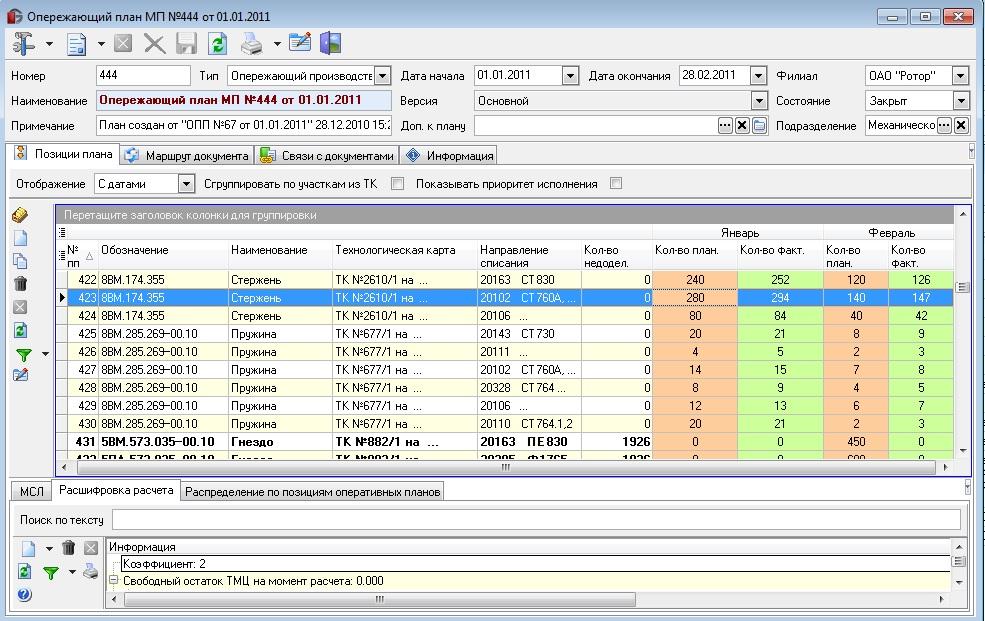
Task: Clear Подразделение field with X button
Action: click(x=961, y=126)
